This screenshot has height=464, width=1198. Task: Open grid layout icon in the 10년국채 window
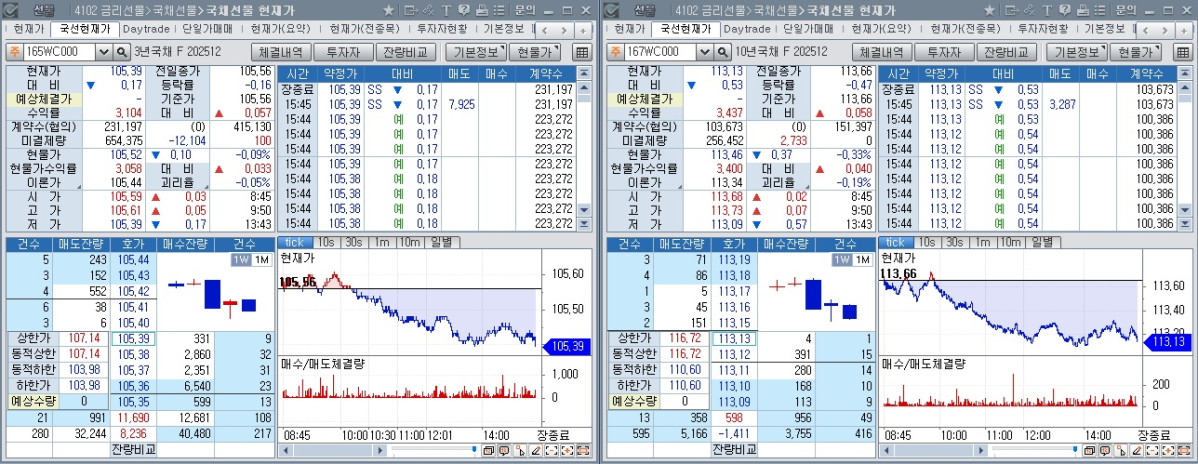pyautogui.click(x=1183, y=52)
